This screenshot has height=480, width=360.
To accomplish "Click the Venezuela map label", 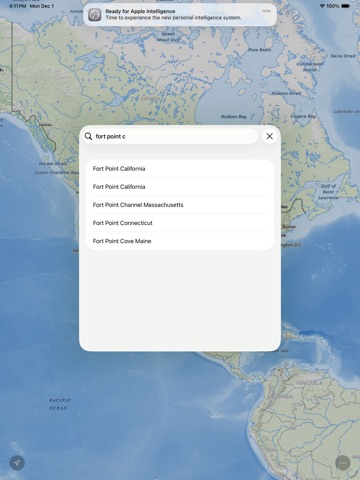I will pos(309,383).
